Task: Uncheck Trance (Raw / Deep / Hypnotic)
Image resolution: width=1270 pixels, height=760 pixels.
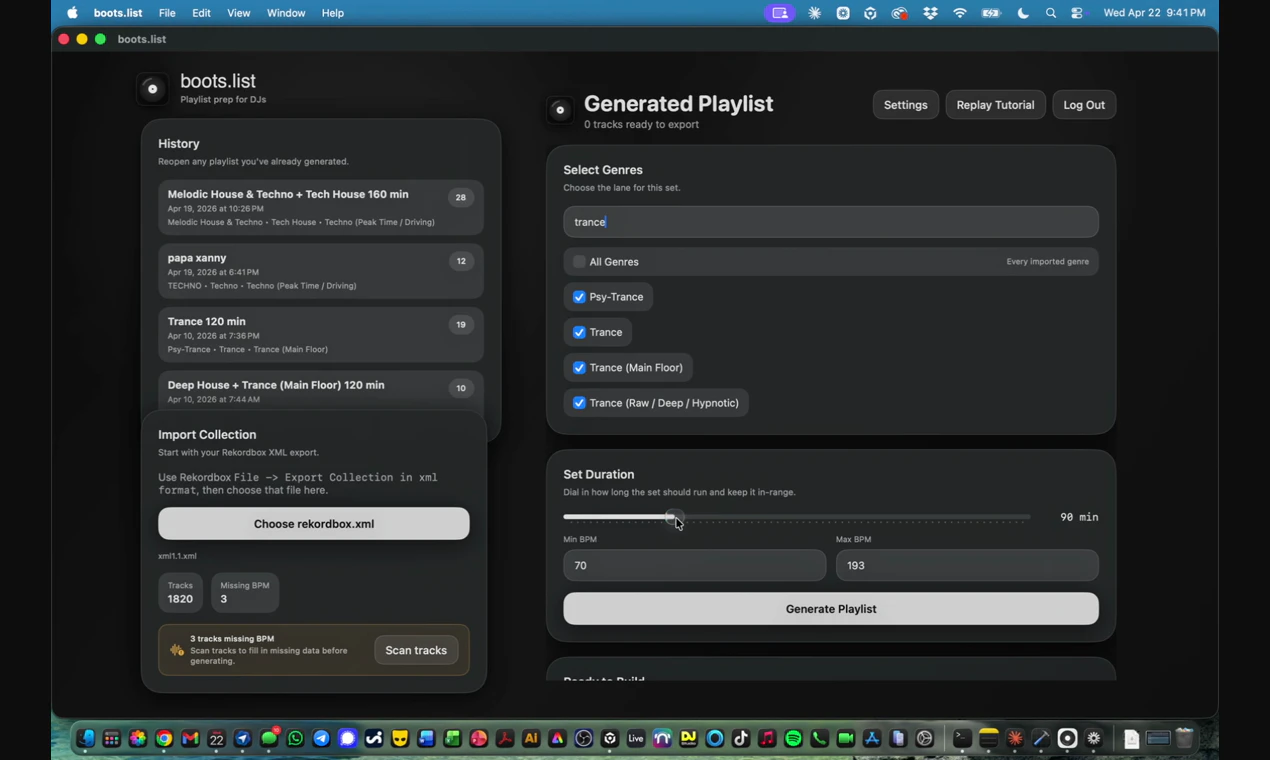Action: pyautogui.click(x=579, y=403)
